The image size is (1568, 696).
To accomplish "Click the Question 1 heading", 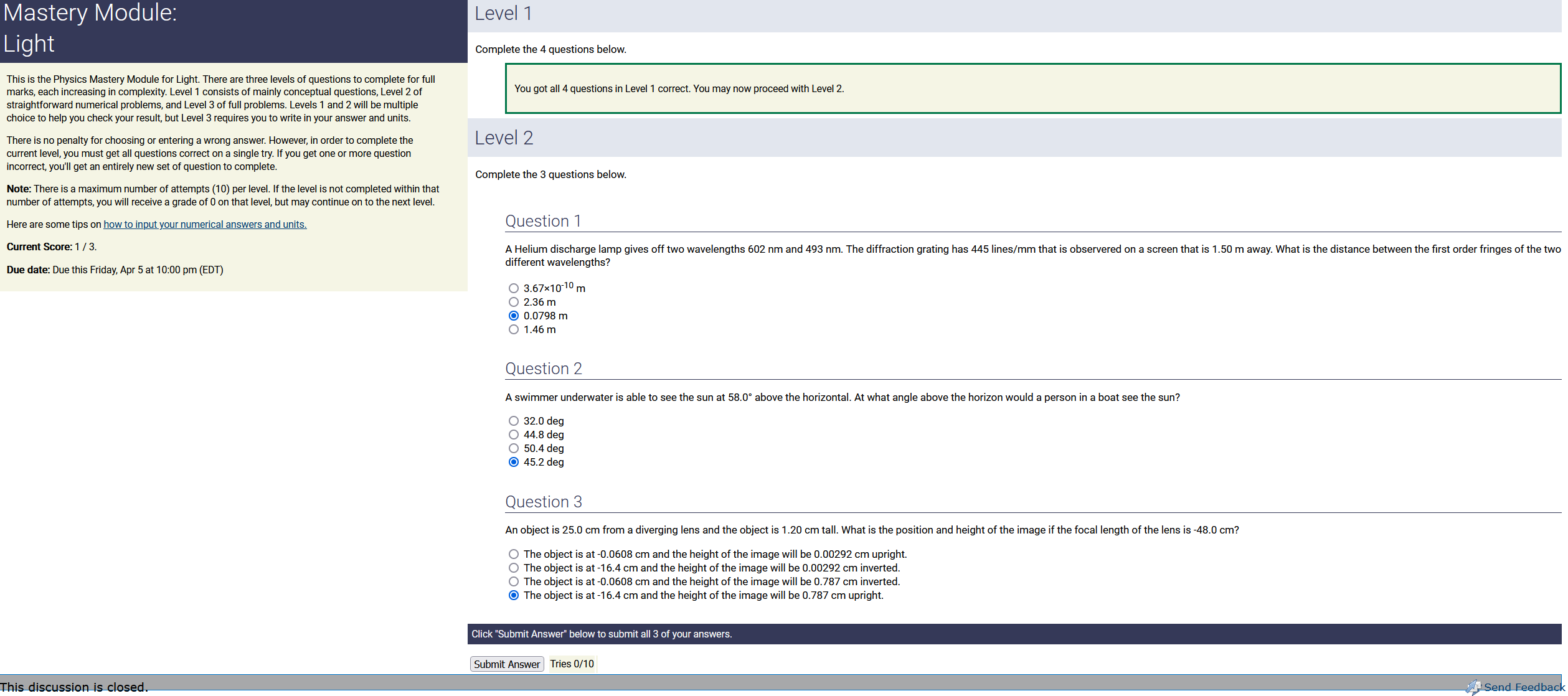I will (x=543, y=221).
